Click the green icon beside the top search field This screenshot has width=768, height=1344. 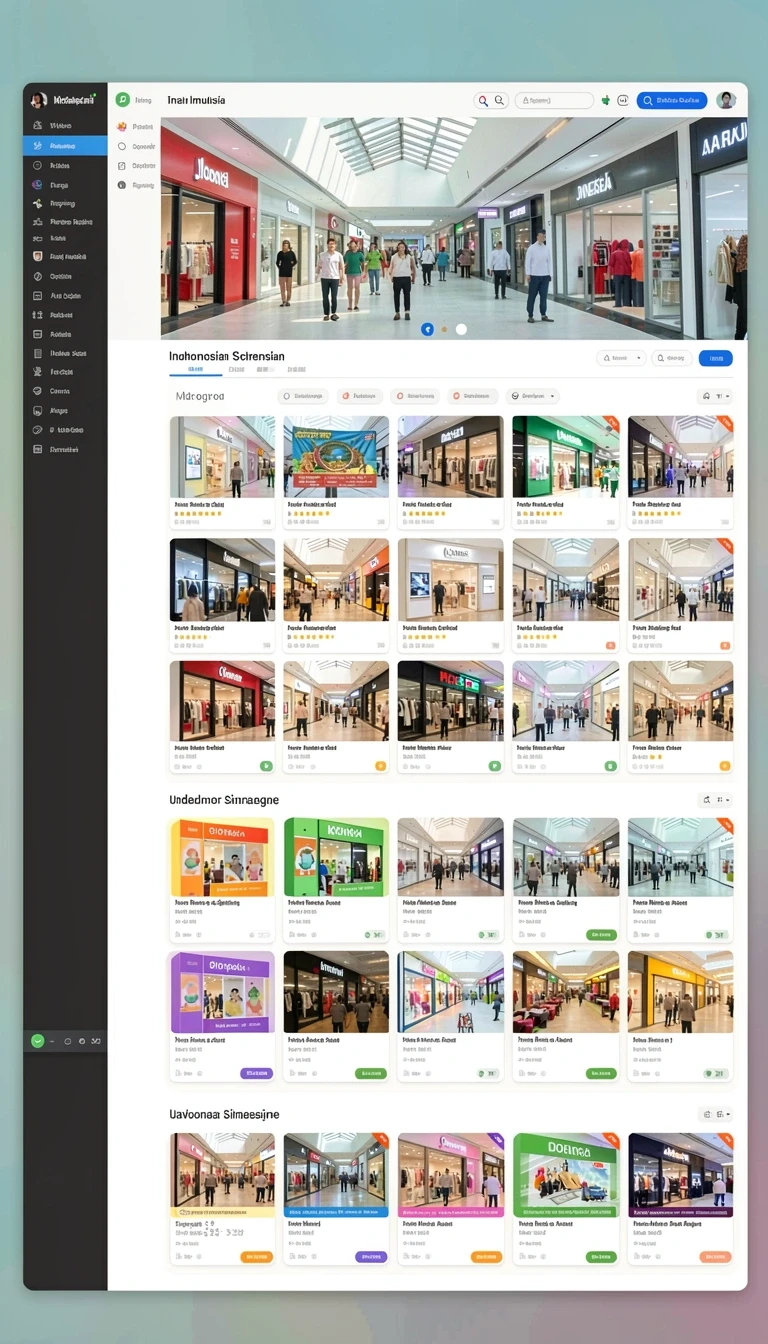[605, 100]
